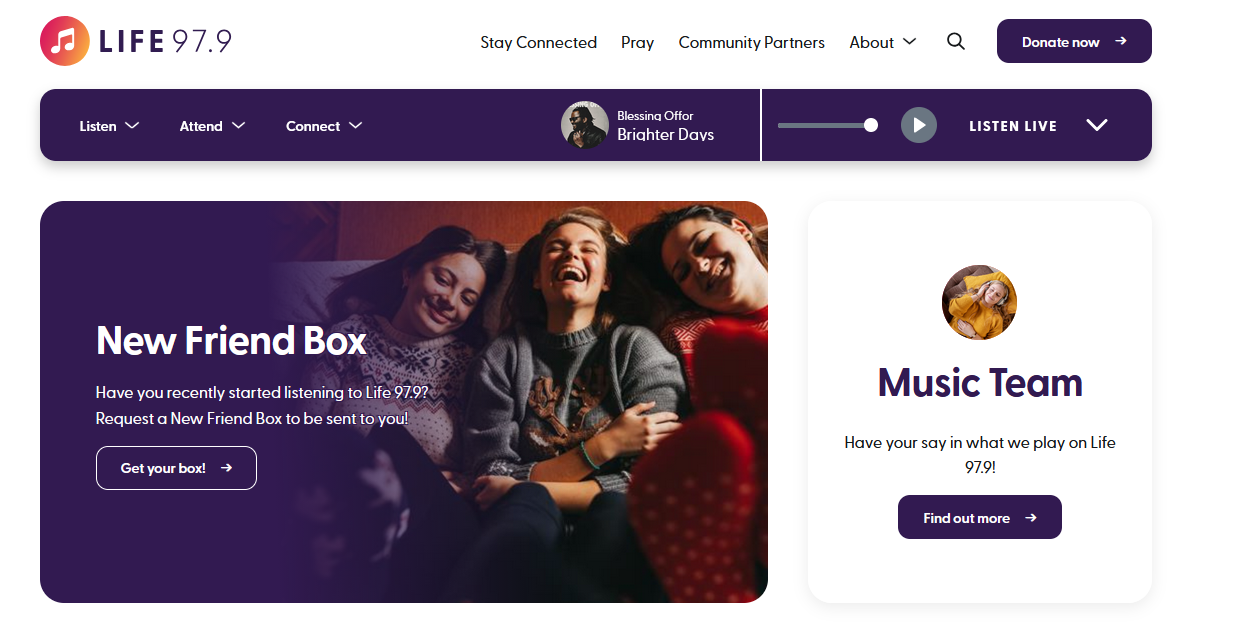Click the Music Team avatar image
1256x630 pixels.
[x=979, y=302]
